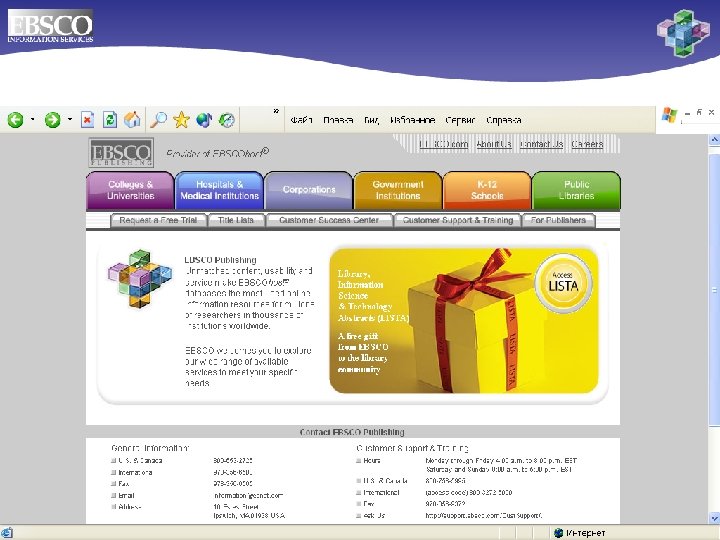Select the Public Libraries tab
720x540 pixels.
click(x=576, y=190)
